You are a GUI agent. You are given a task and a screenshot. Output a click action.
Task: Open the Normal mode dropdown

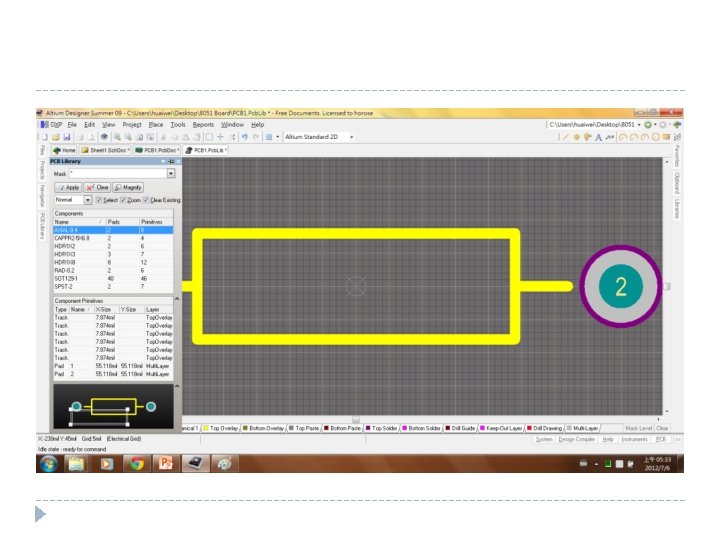coord(87,200)
